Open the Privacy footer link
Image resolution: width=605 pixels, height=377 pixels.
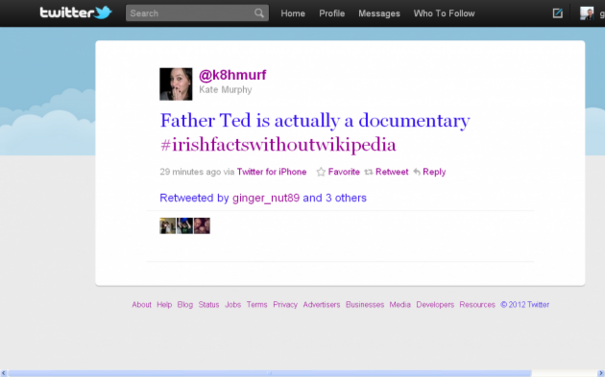285,304
